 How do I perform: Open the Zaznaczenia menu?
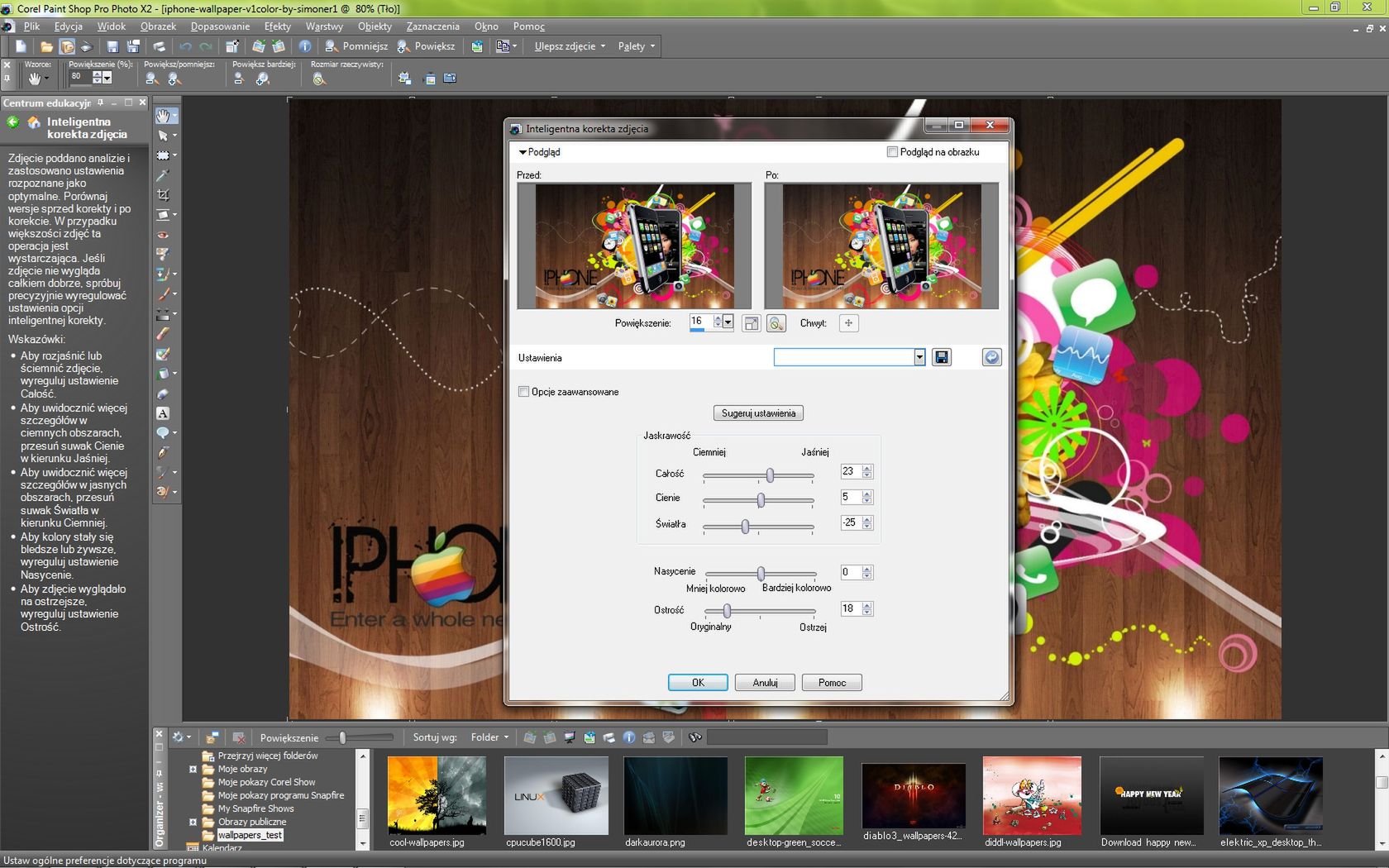click(x=432, y=26)
